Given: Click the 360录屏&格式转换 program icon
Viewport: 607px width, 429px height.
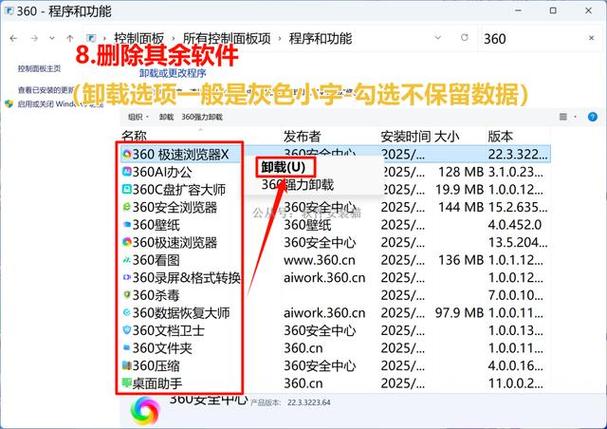Looking at the screenshot, I should [x=127, y=277].
